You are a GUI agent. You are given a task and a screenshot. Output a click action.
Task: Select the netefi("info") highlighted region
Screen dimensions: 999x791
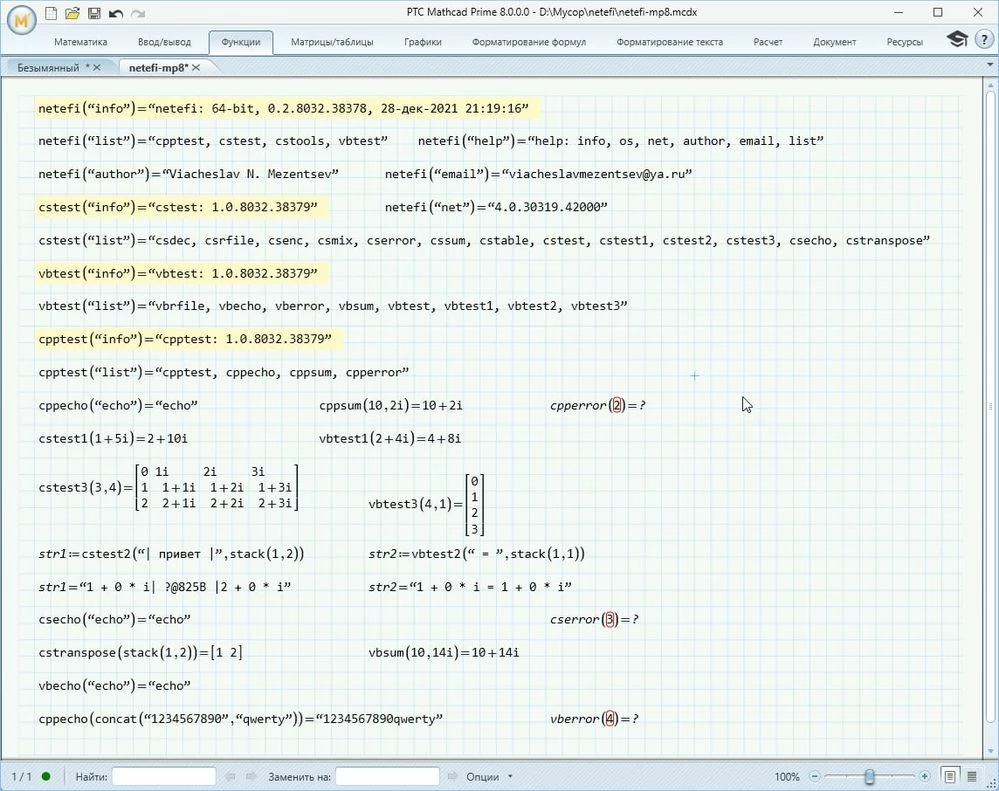pyautogui.click(x=287, y=108)
